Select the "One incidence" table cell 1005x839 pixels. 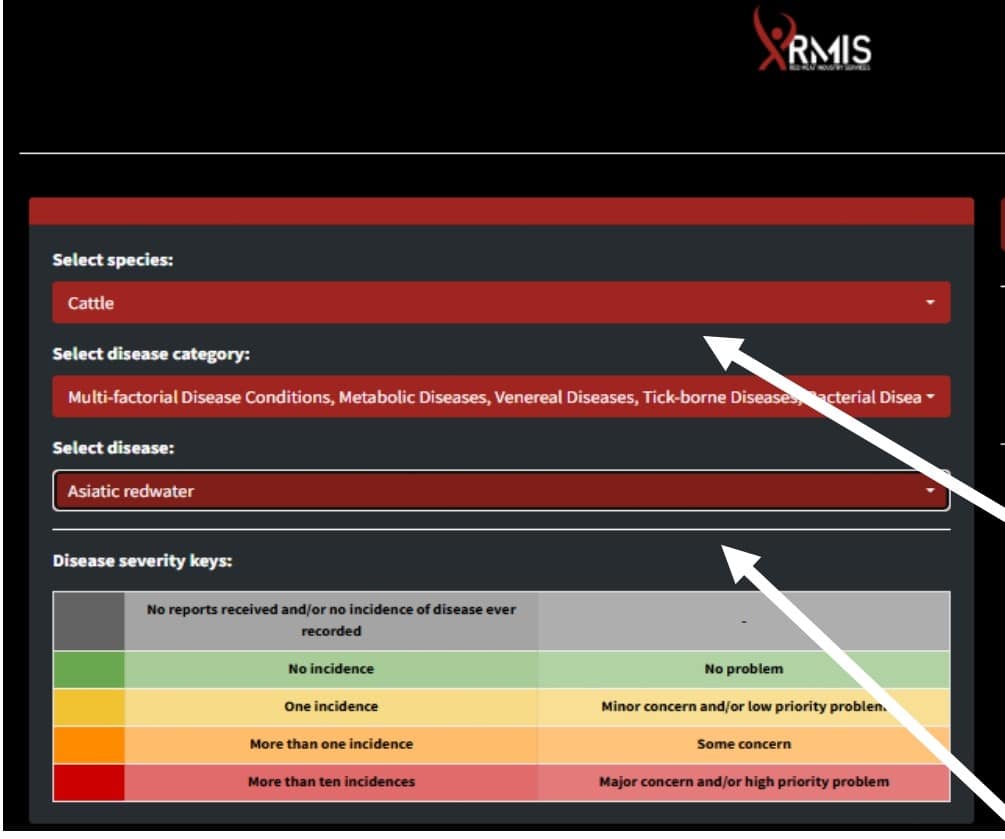(x=331, y=706)
